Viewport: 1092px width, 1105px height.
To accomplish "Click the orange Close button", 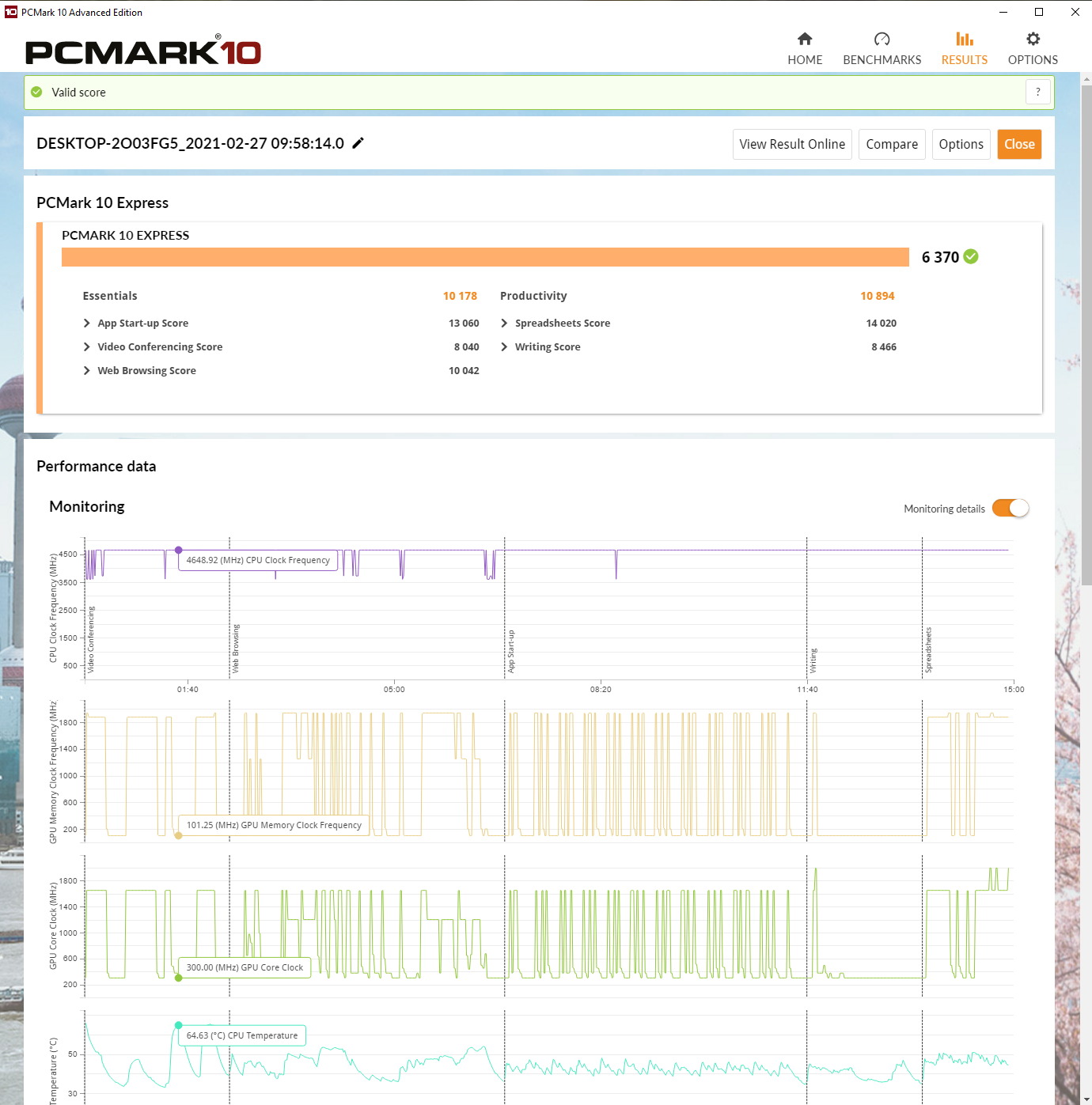I will (1019, 144).
